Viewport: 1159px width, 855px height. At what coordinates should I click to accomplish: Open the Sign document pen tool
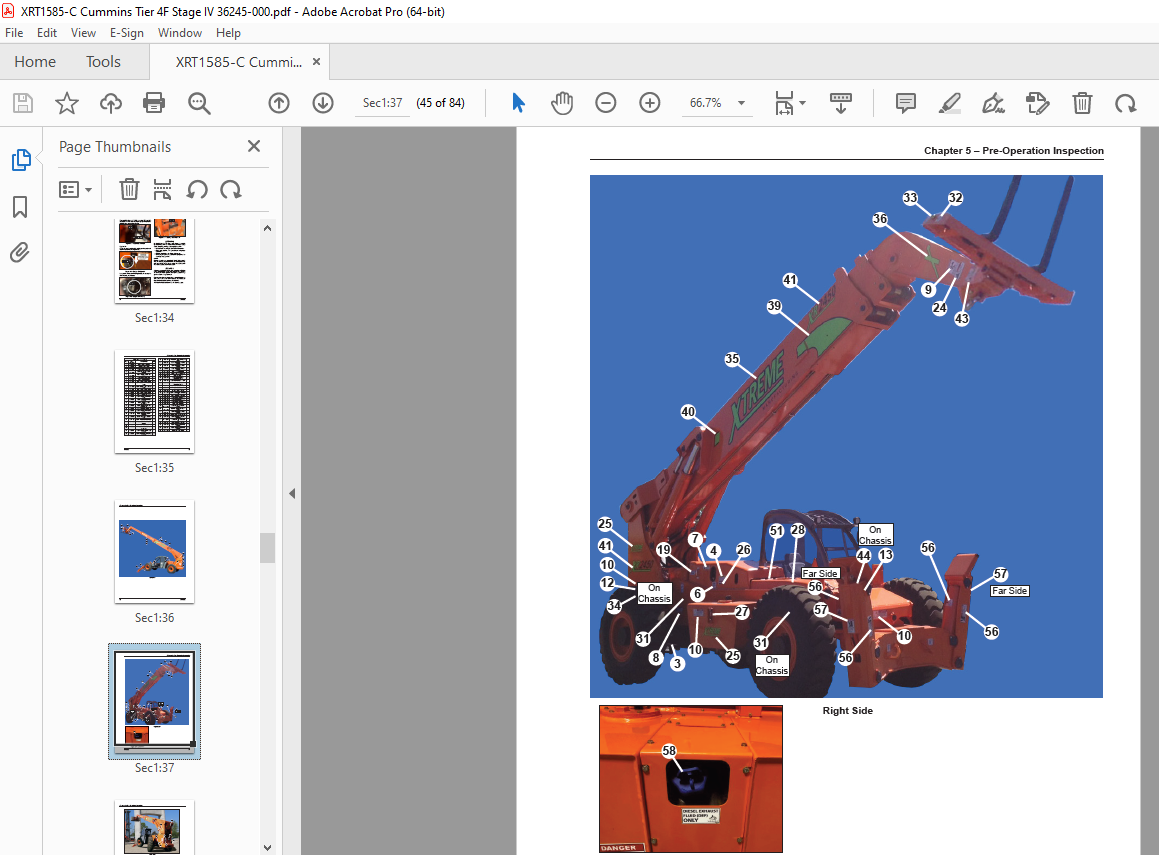click(993, 103)
